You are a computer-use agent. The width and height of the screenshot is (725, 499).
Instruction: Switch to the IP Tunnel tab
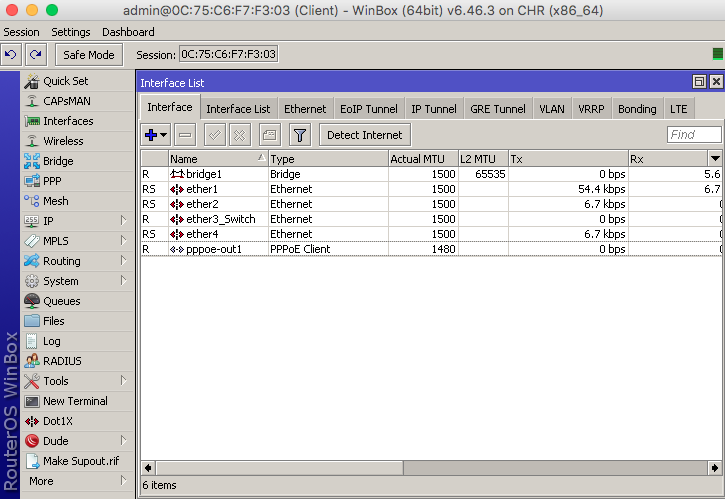[x=434, y=109]
